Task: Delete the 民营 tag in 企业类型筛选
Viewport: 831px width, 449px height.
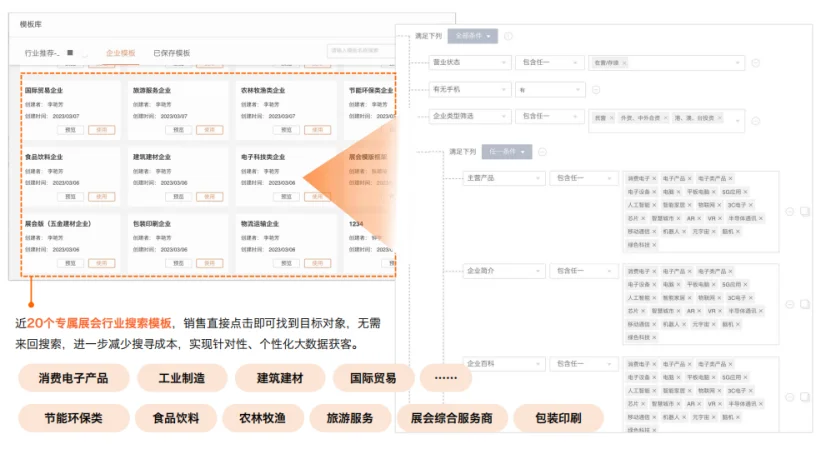Action: (611, 118)
